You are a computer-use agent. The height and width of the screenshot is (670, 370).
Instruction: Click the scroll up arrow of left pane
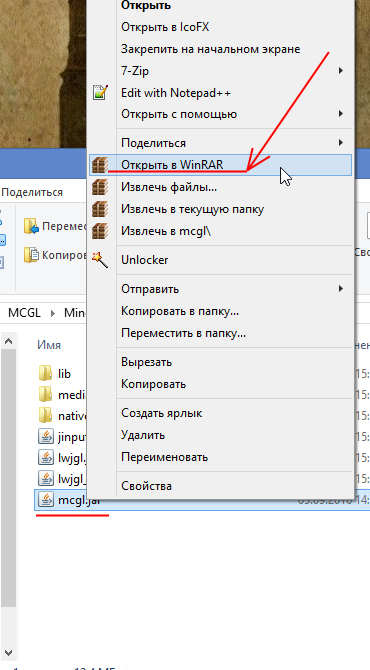coord(9,341)
